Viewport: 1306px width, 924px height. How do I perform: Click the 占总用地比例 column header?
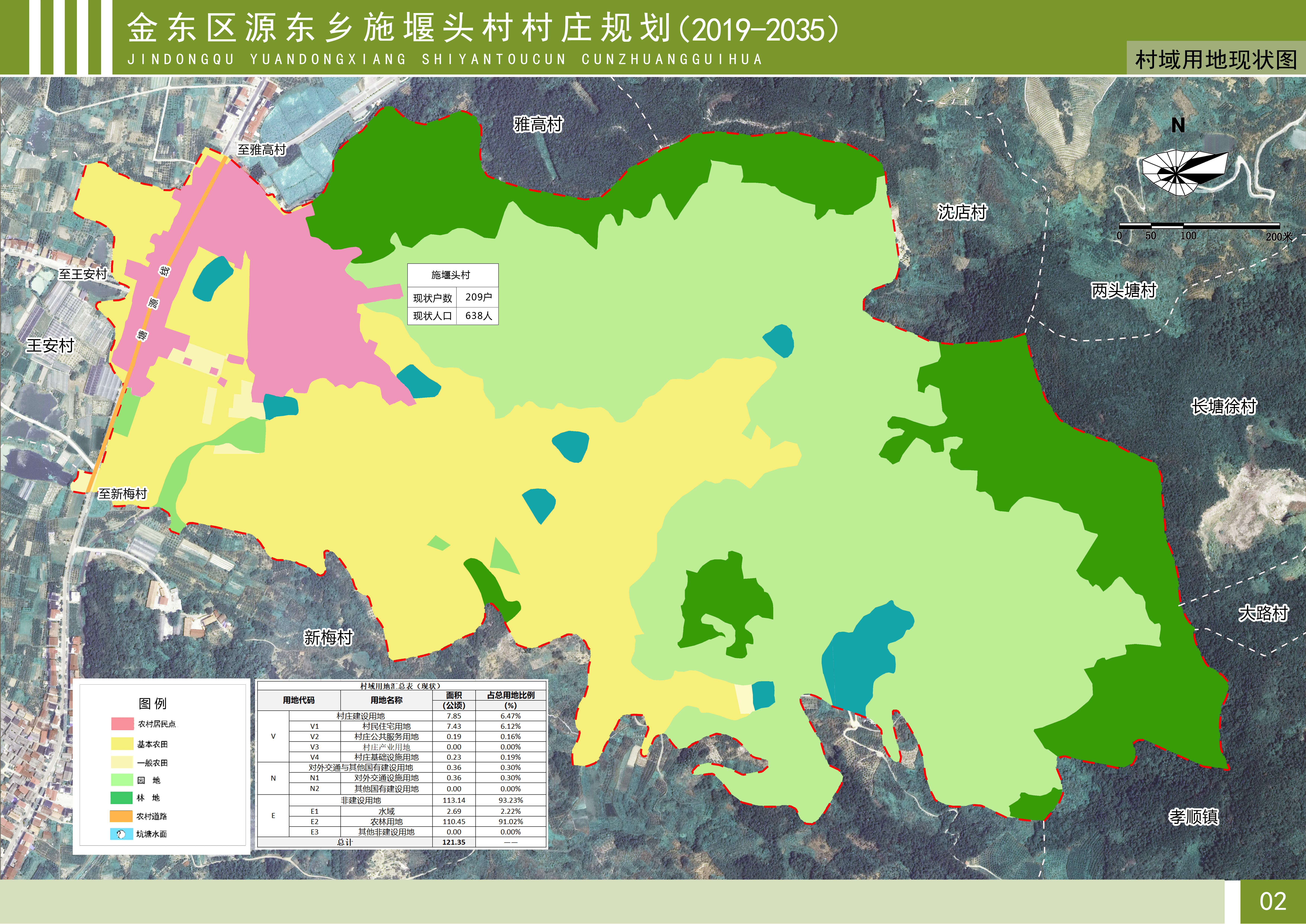(511, 695)
